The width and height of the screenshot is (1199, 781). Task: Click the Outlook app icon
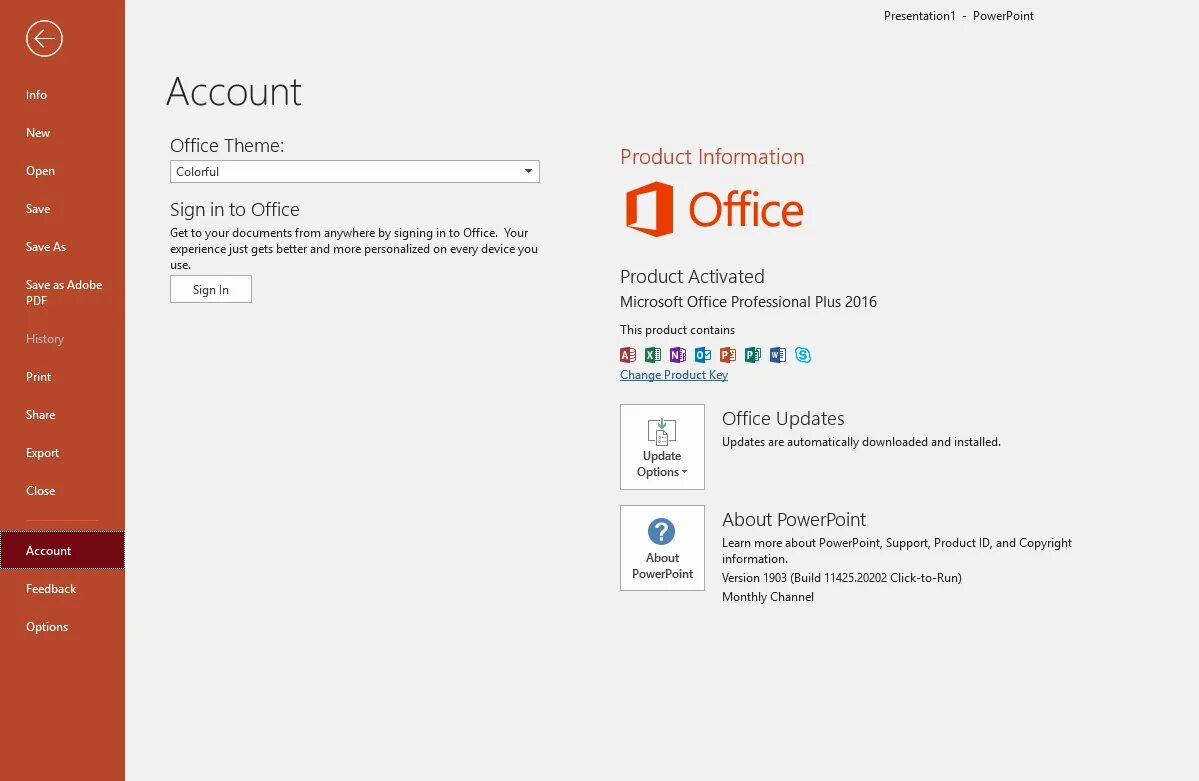tap(703, 355)
